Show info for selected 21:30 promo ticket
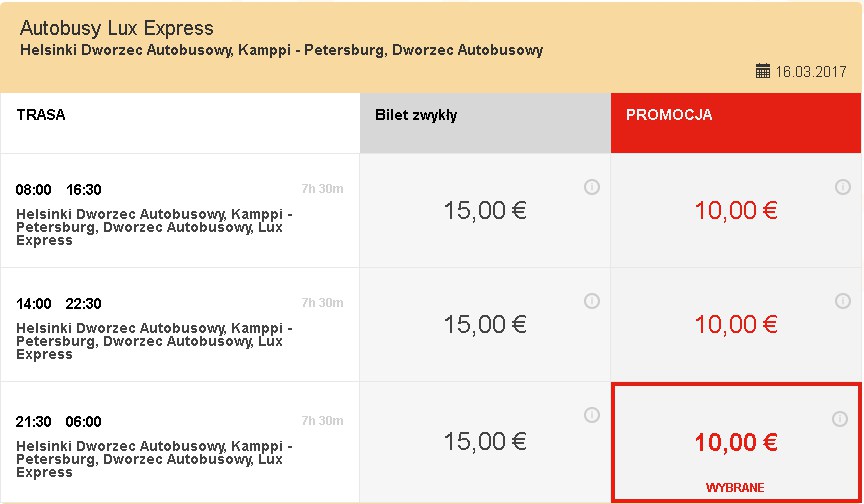The image size is (864, 504). 840,419
